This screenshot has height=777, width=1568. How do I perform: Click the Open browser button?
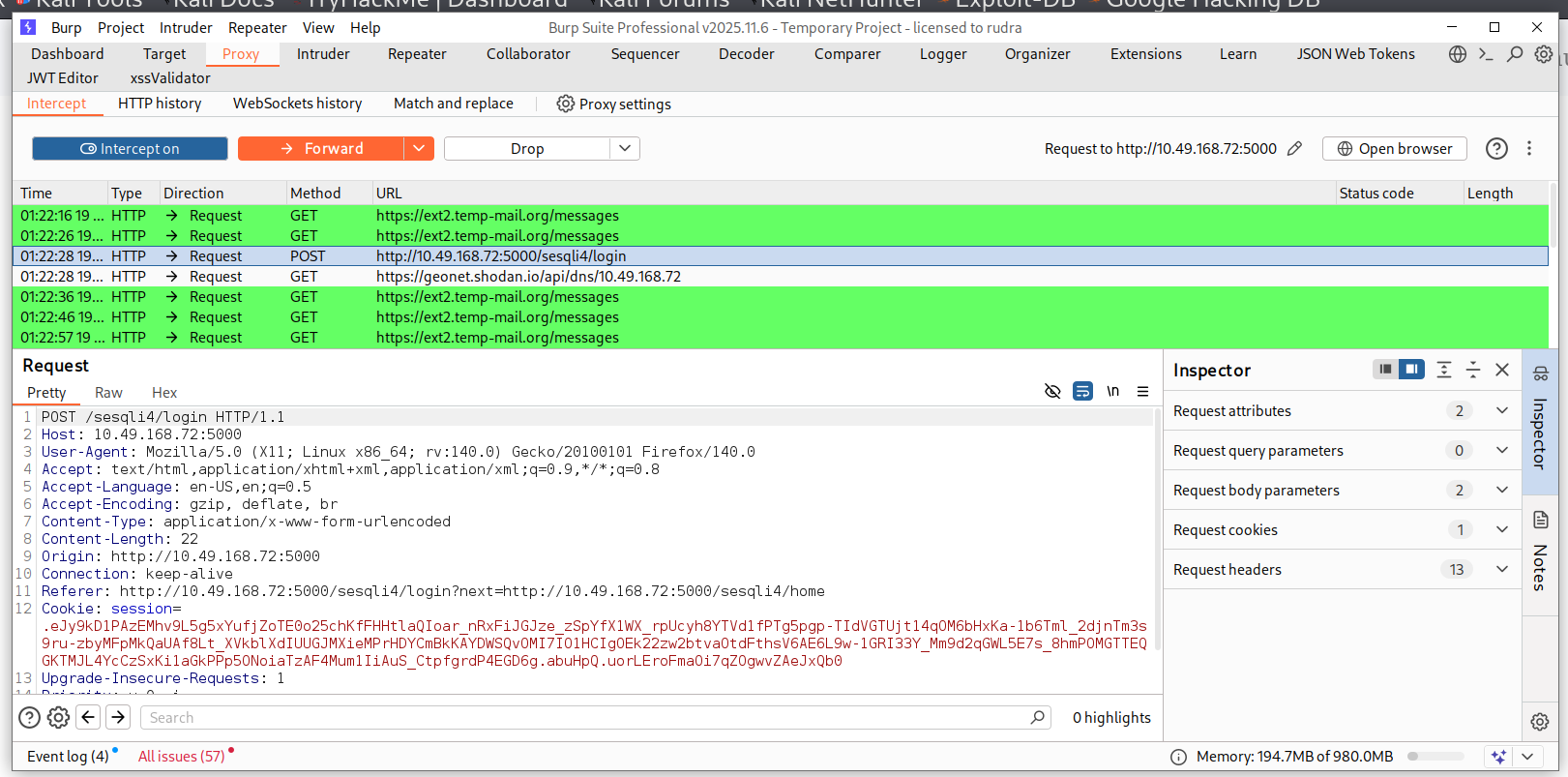1395,148
